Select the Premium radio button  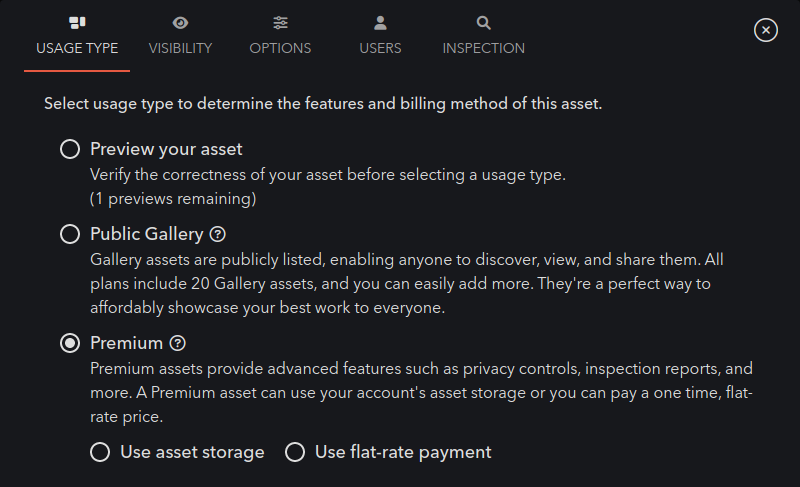[x=70, y=343]
